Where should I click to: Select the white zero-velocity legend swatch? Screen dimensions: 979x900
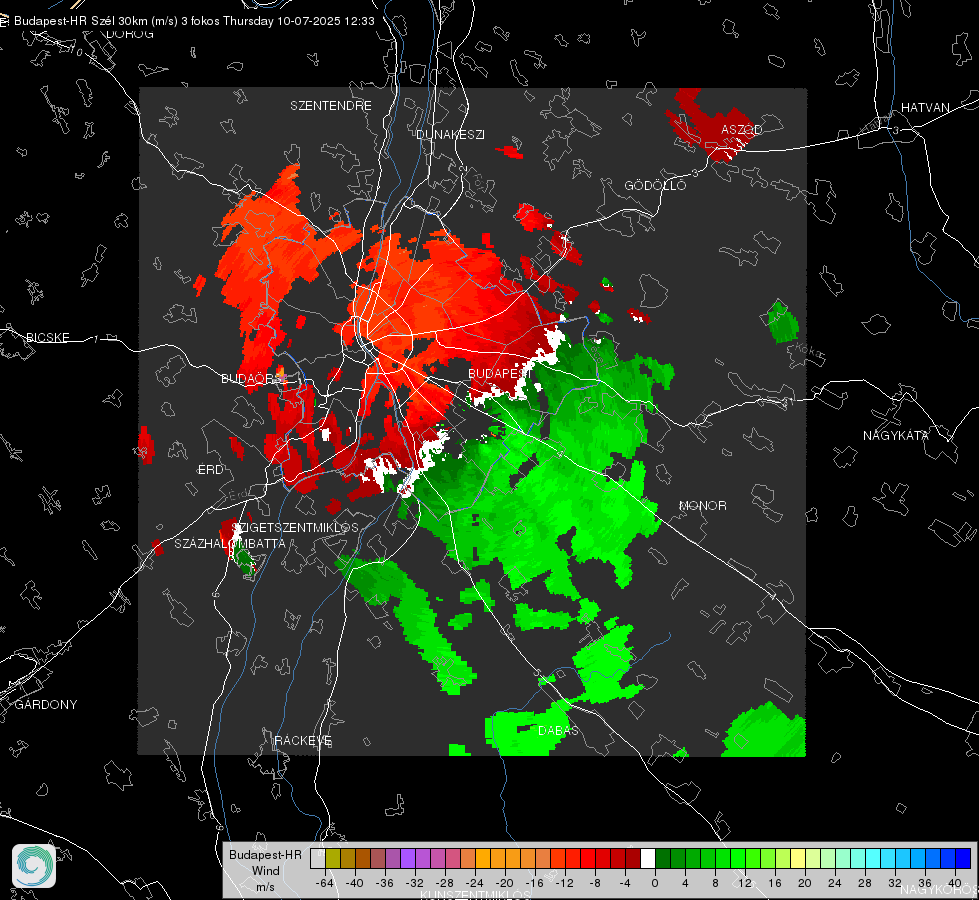point(648,858)
